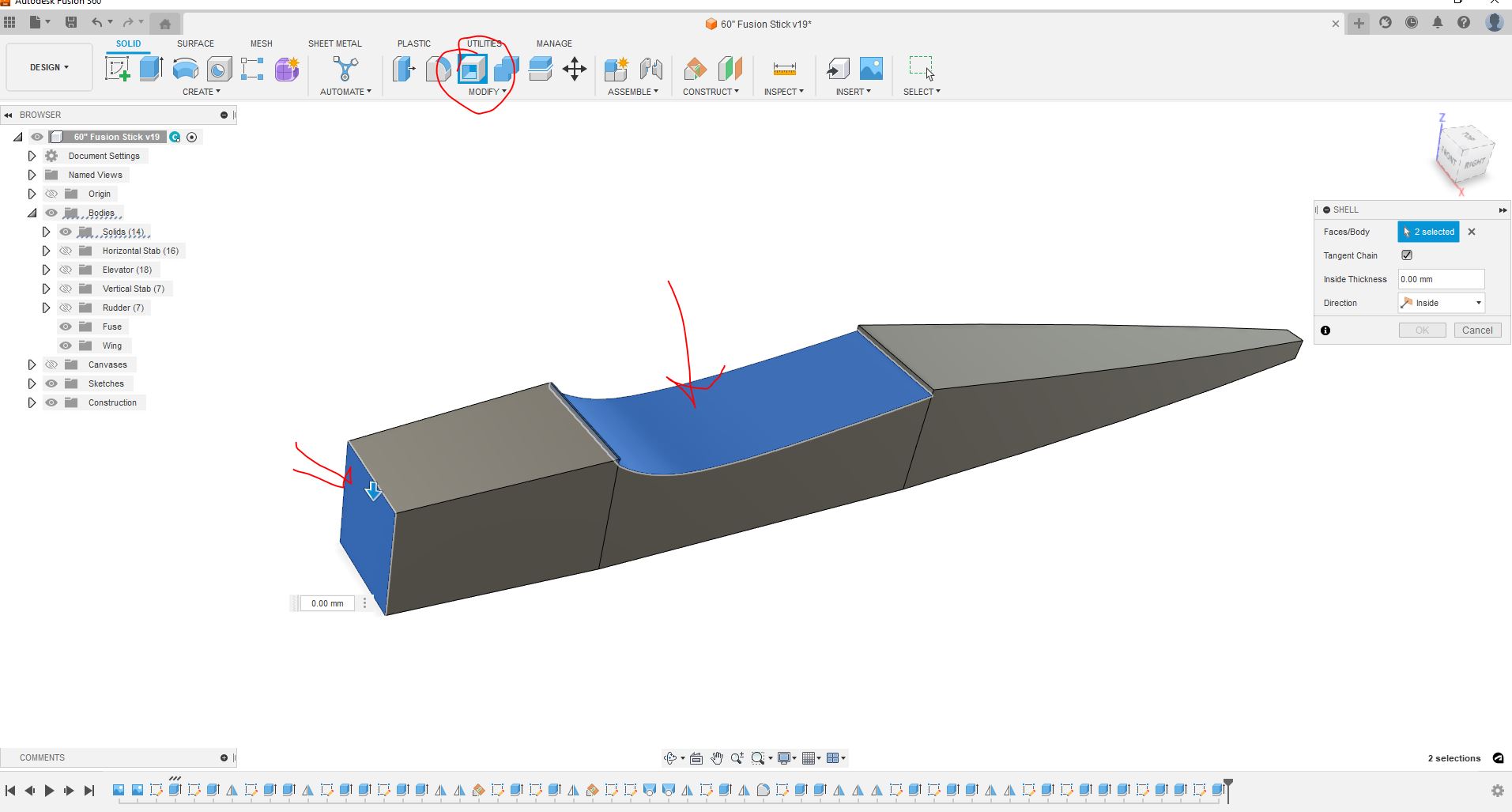Cancel the Shell dialog

[1476, 330]
